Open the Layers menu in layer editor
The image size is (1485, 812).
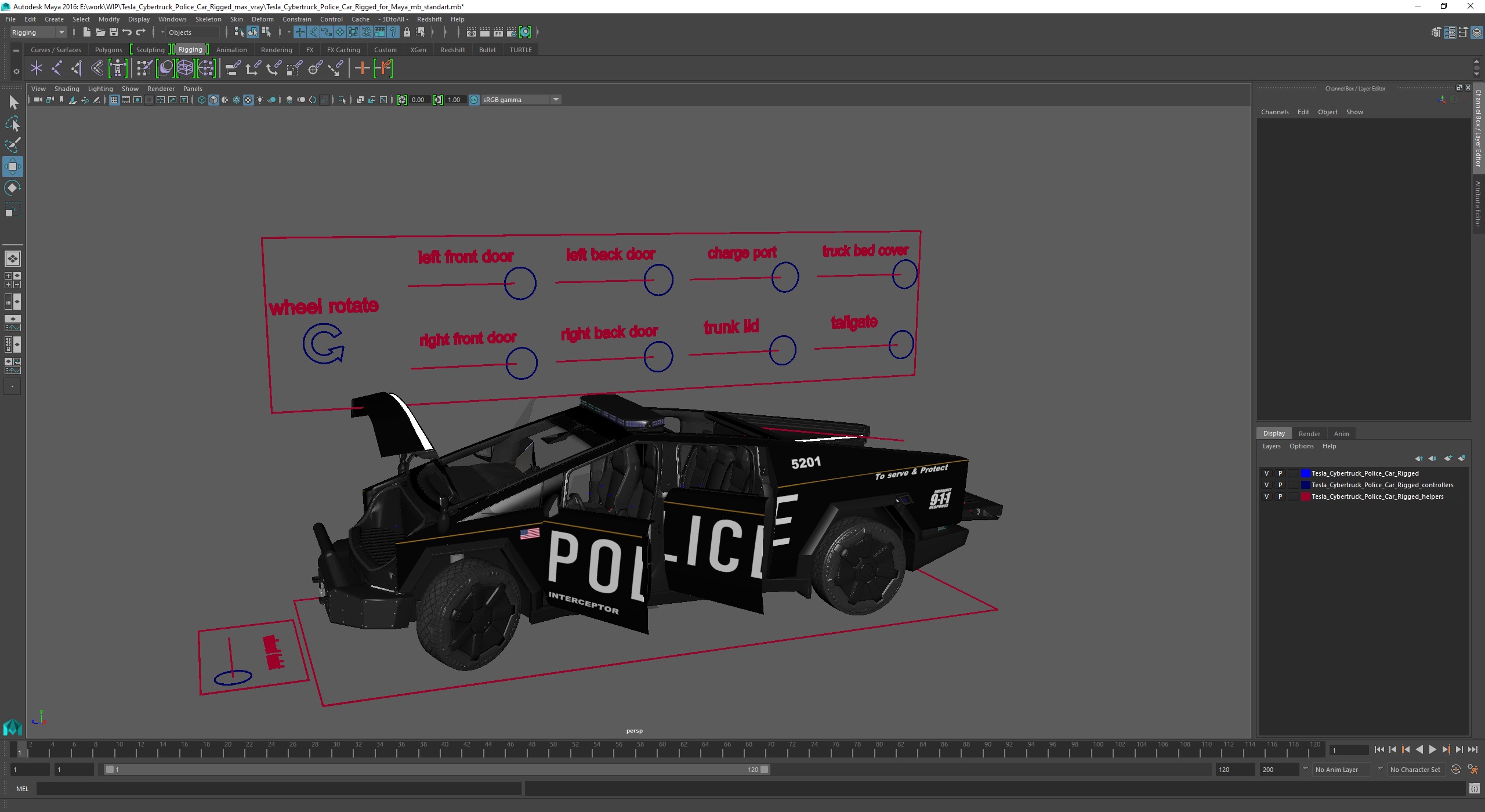click(1271, 446)
